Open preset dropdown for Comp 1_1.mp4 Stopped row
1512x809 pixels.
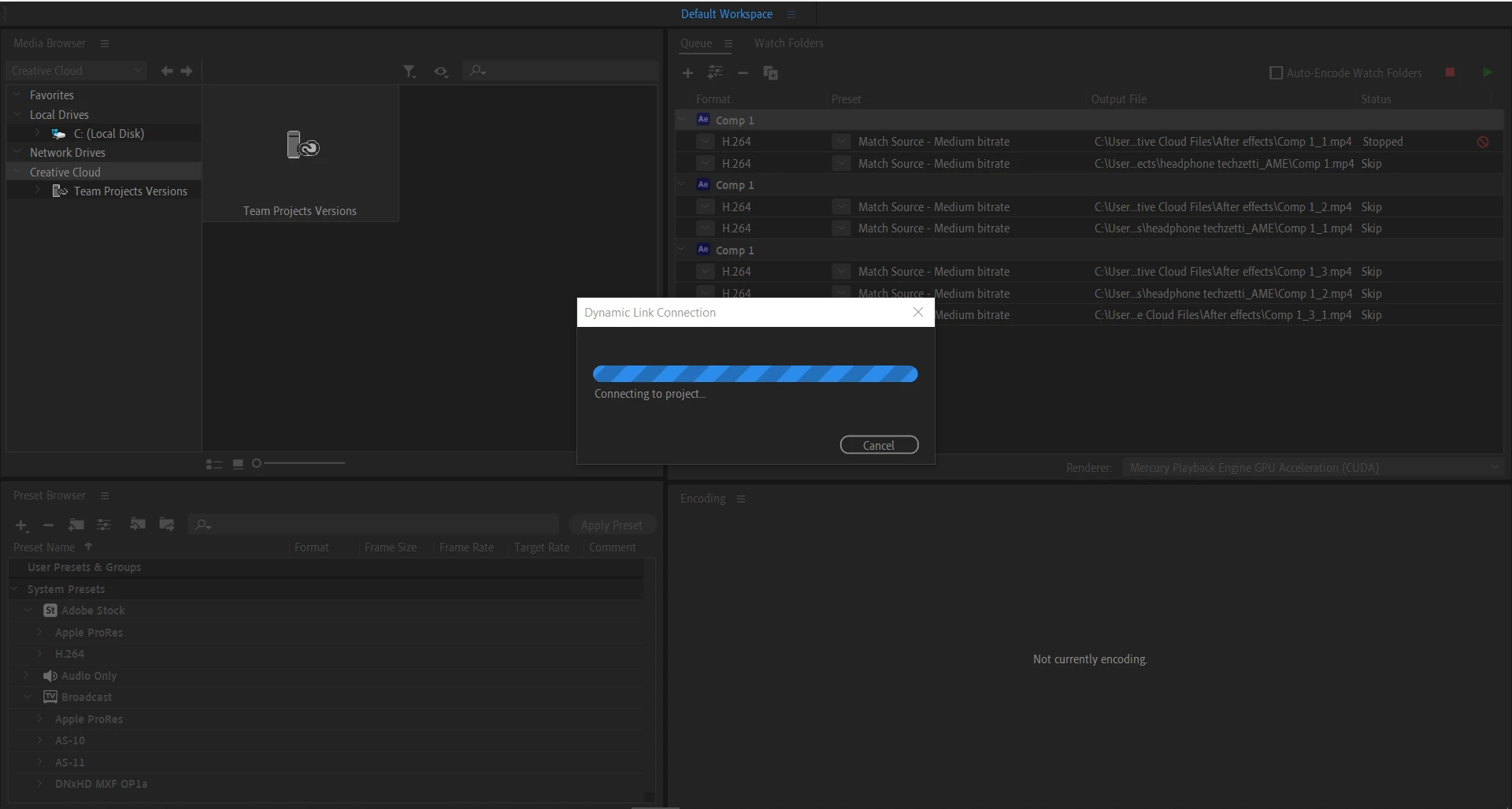click(x=841, y=141)
